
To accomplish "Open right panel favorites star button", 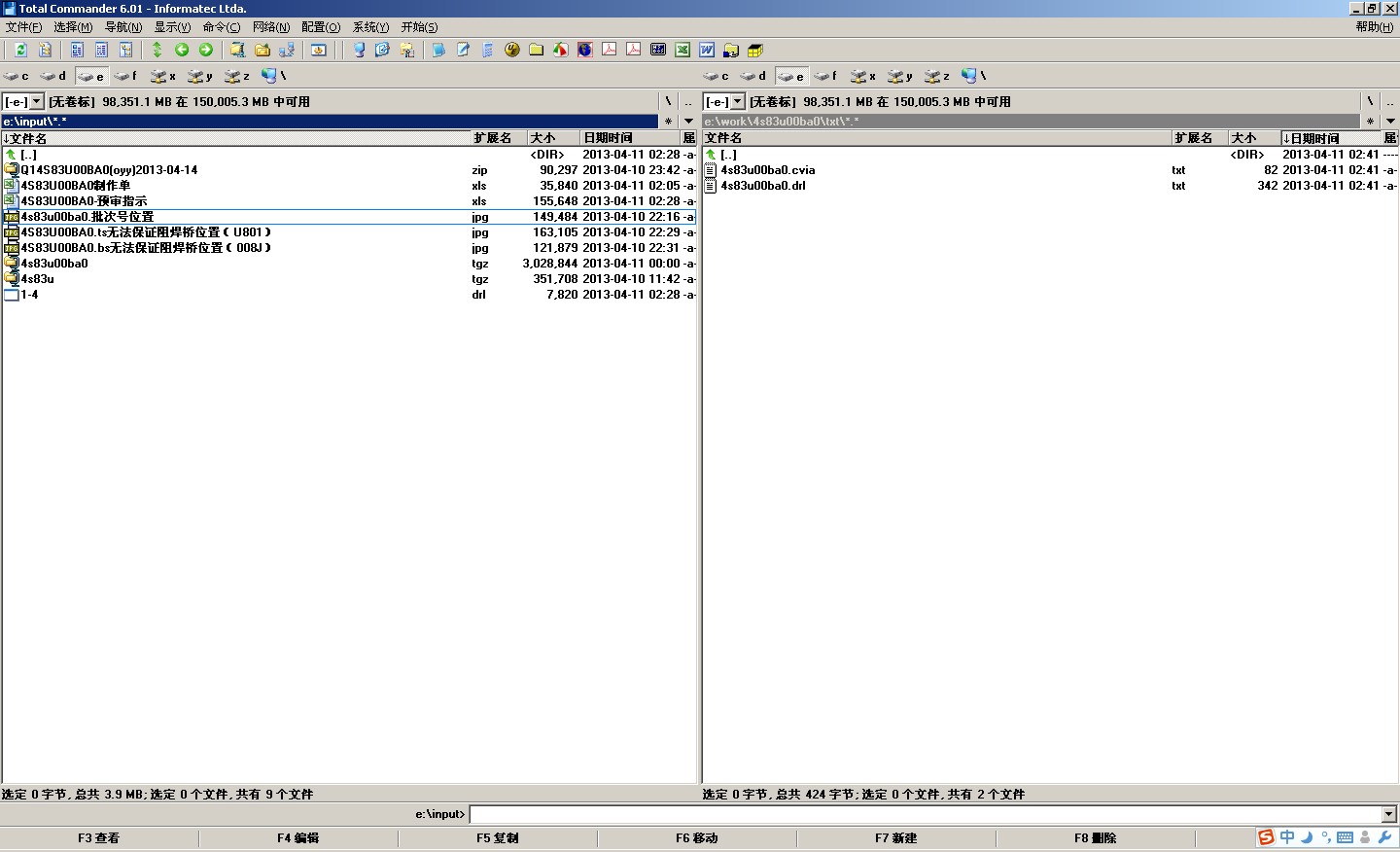I will [x=1370, y=122].
